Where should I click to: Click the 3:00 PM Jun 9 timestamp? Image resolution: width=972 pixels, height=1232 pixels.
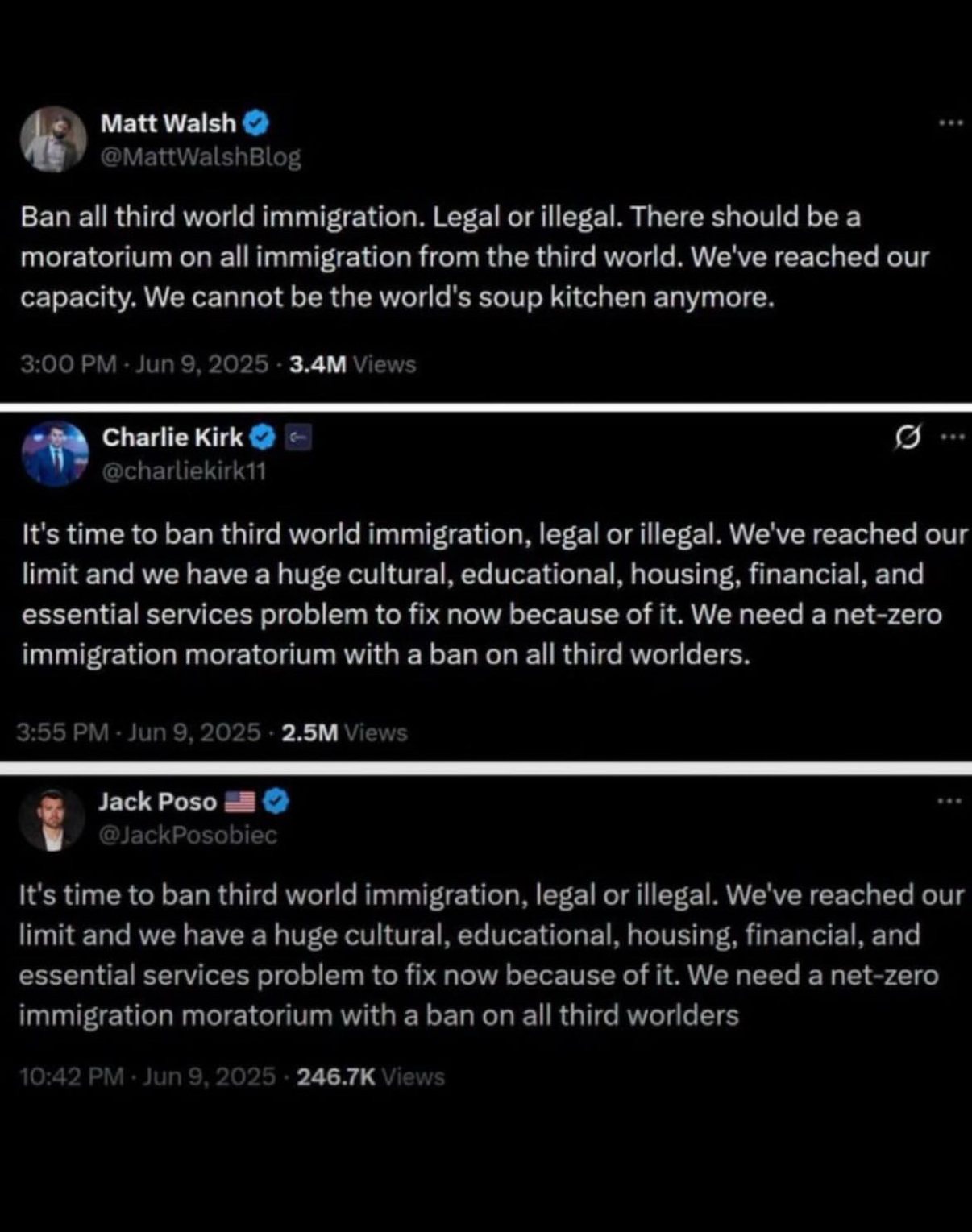coord(143,364)
